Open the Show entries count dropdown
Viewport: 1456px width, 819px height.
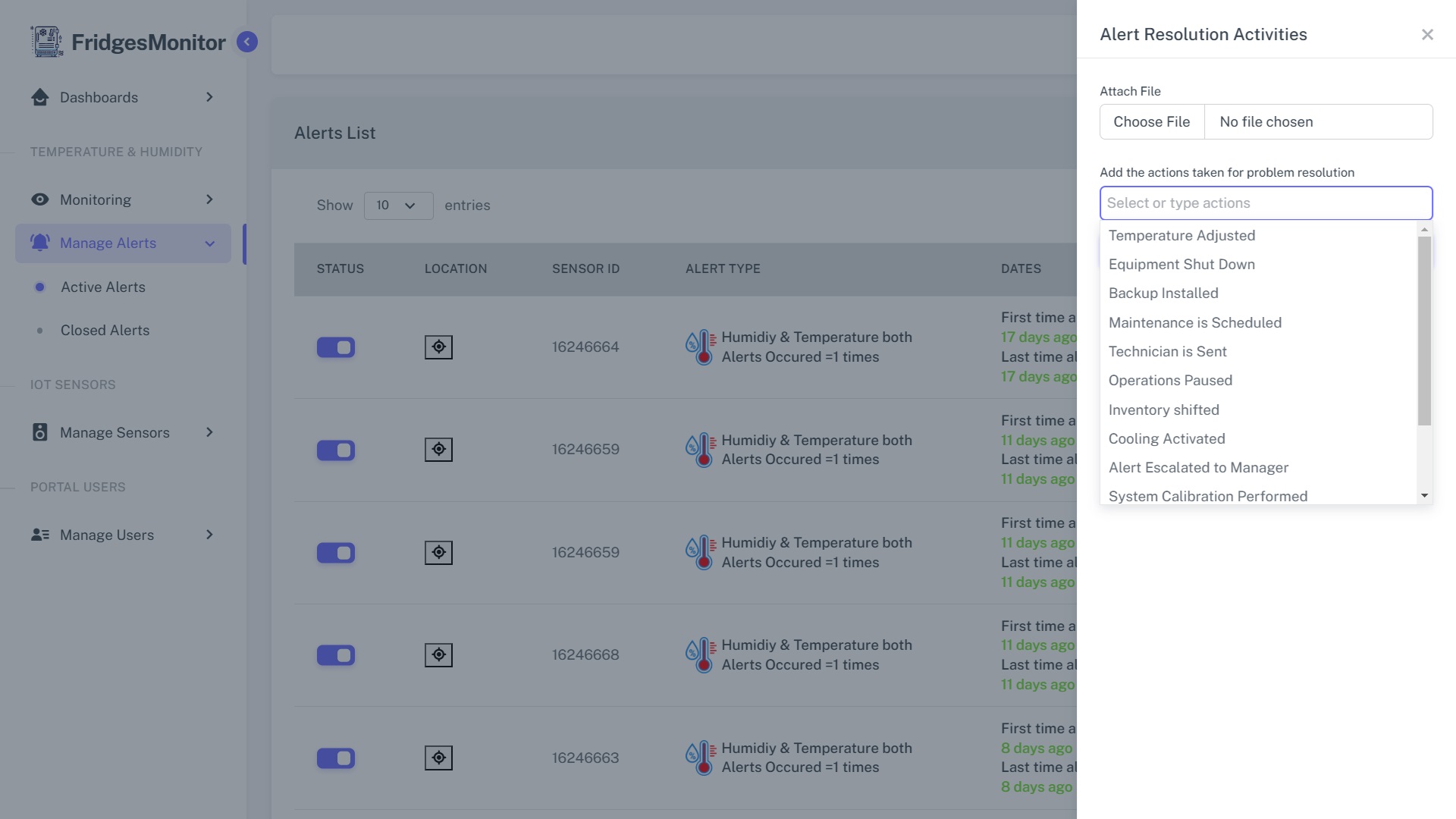(x=398, y=206)
